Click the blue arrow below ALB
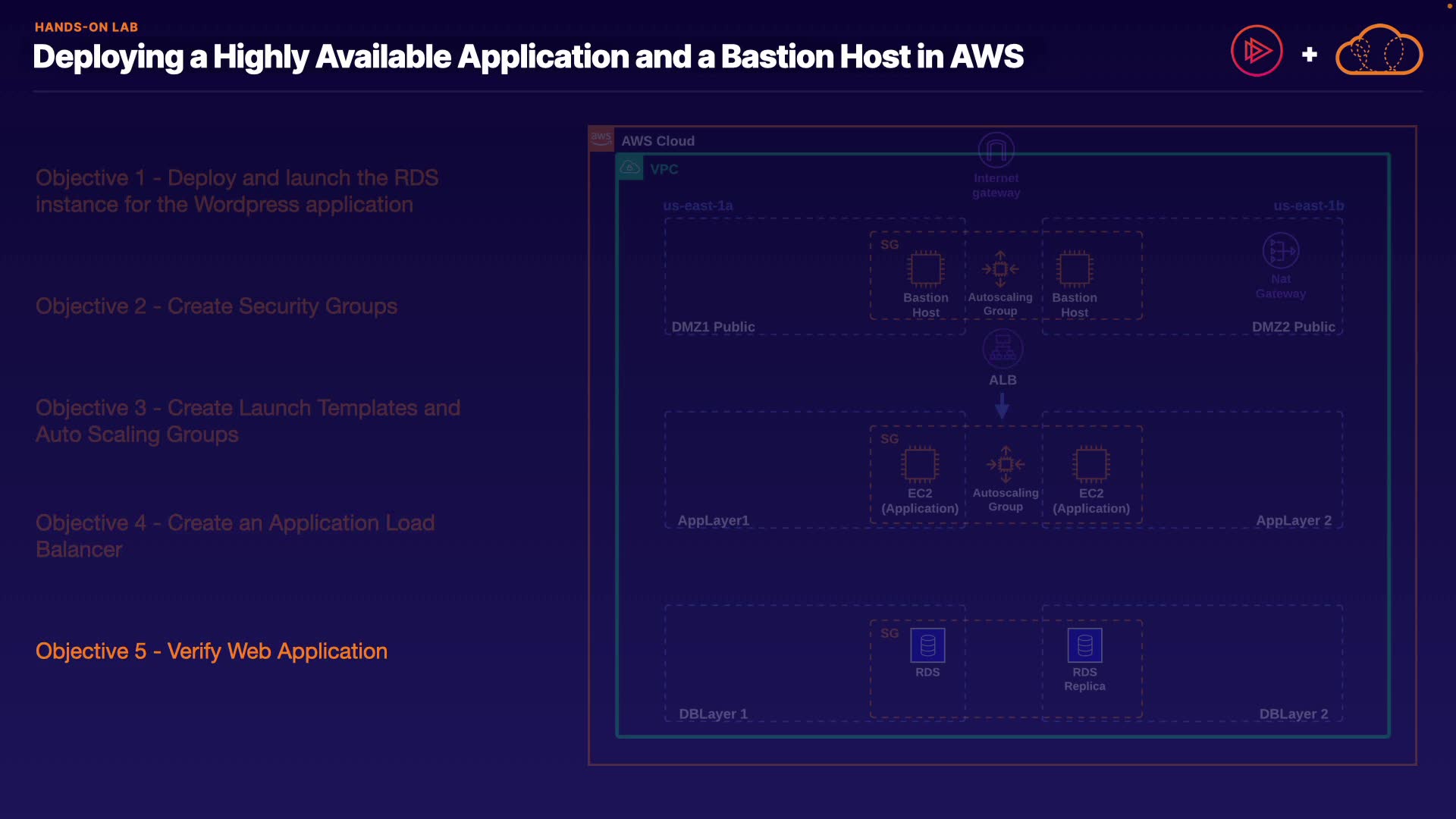The width and height of the screenshot is (1456, 819). point(1002,406)
